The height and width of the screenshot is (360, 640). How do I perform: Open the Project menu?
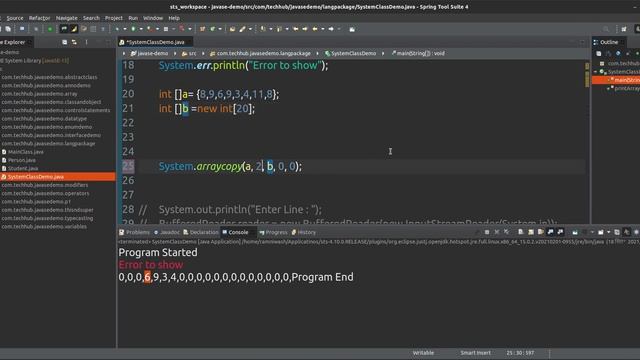pyautogui.click(x=113, y=18)
